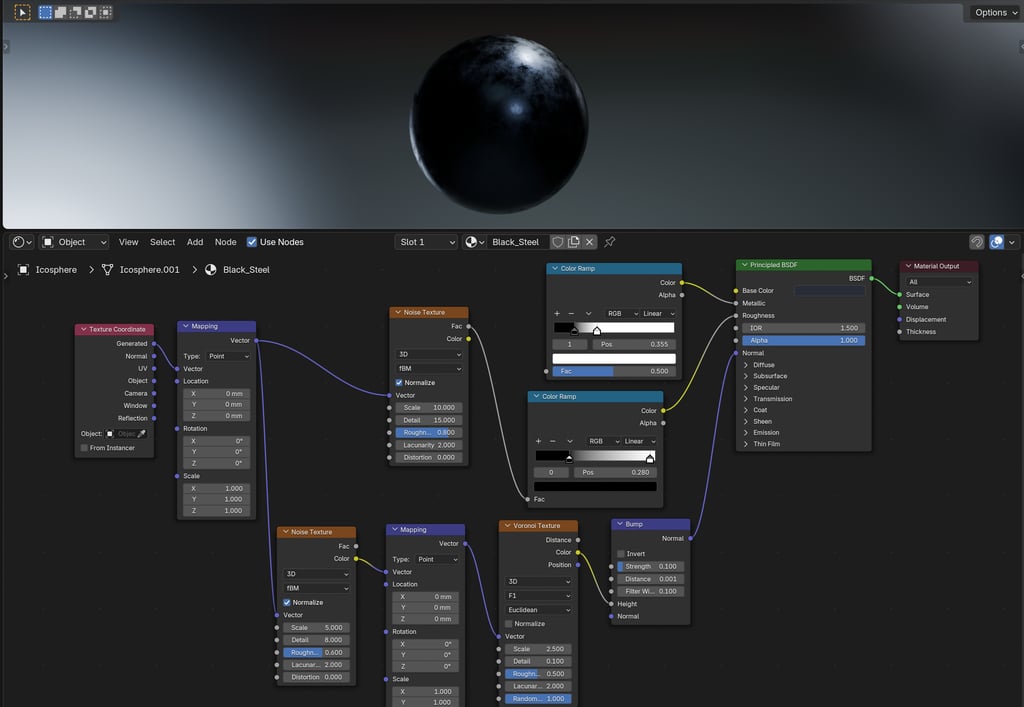
Task: Adjust the Alpha slider in Principled BSDF
Action: [803, 340]
